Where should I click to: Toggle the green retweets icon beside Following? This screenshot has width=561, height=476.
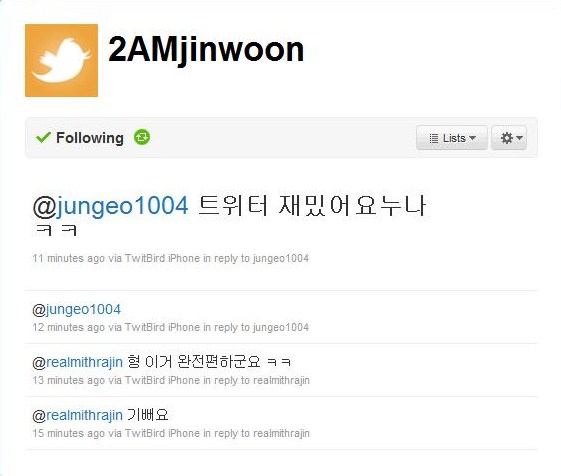(142, 137)
